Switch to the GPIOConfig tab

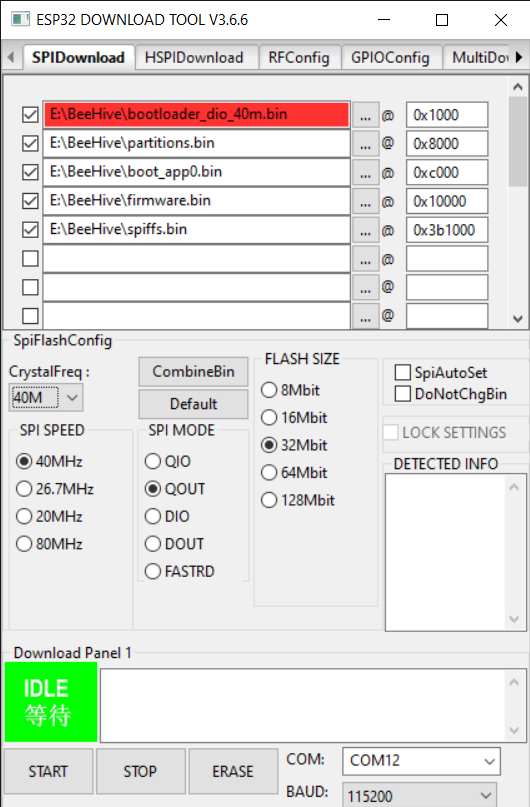(390, 57)
